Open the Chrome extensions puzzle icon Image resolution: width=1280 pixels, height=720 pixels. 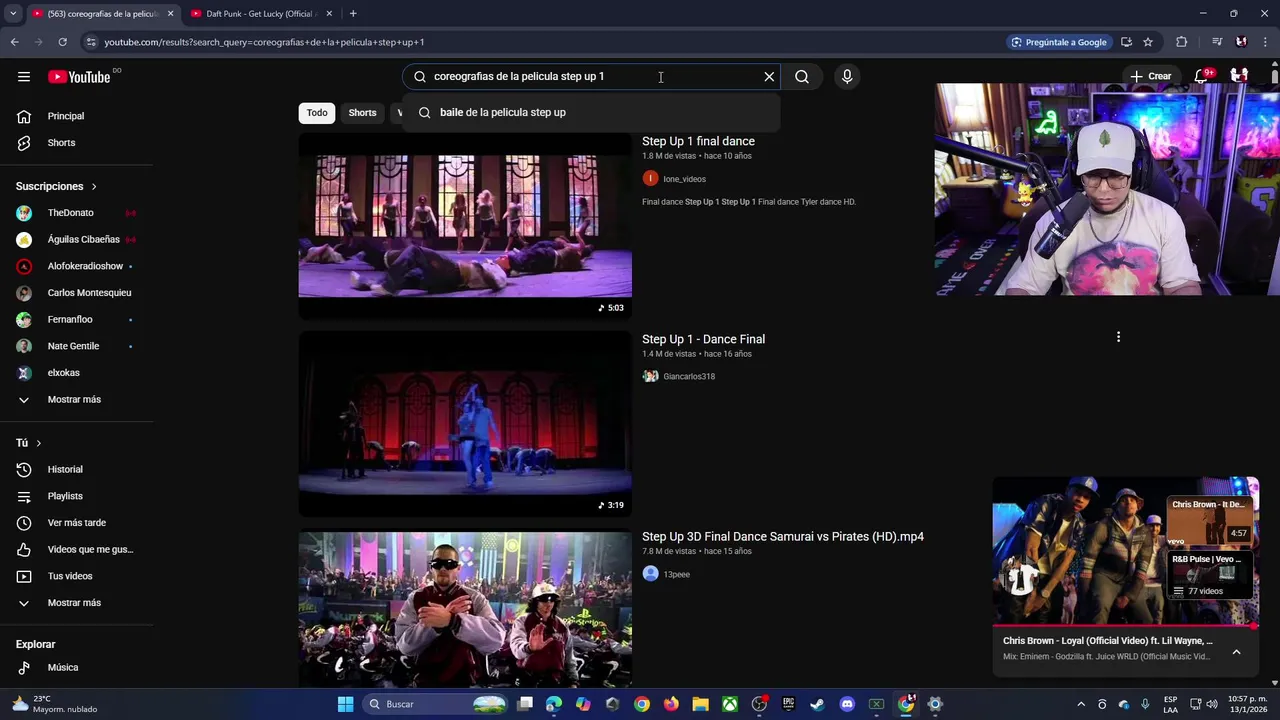tap(1182, 42)
